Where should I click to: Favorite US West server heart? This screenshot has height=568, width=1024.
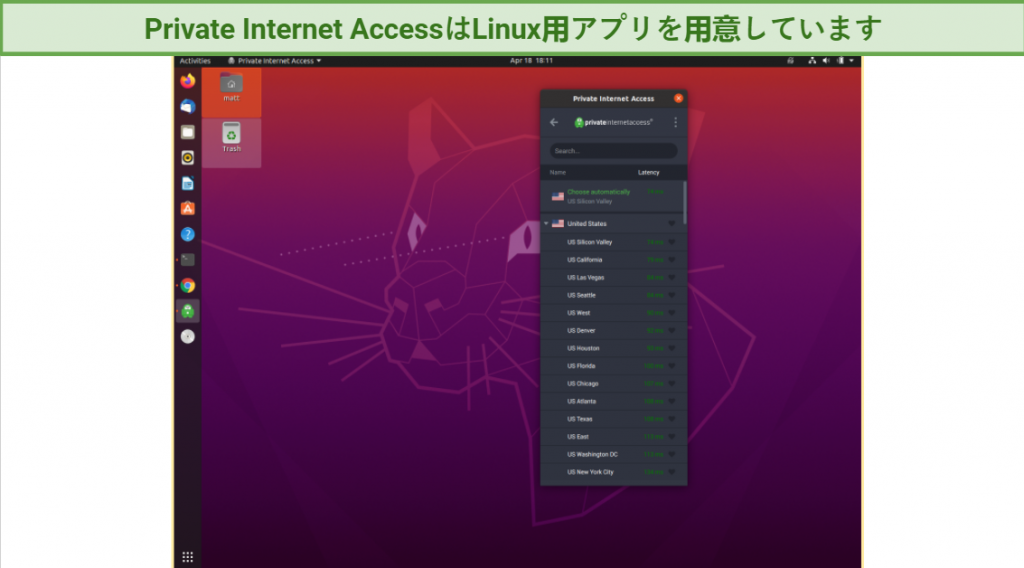coord(671,313)
